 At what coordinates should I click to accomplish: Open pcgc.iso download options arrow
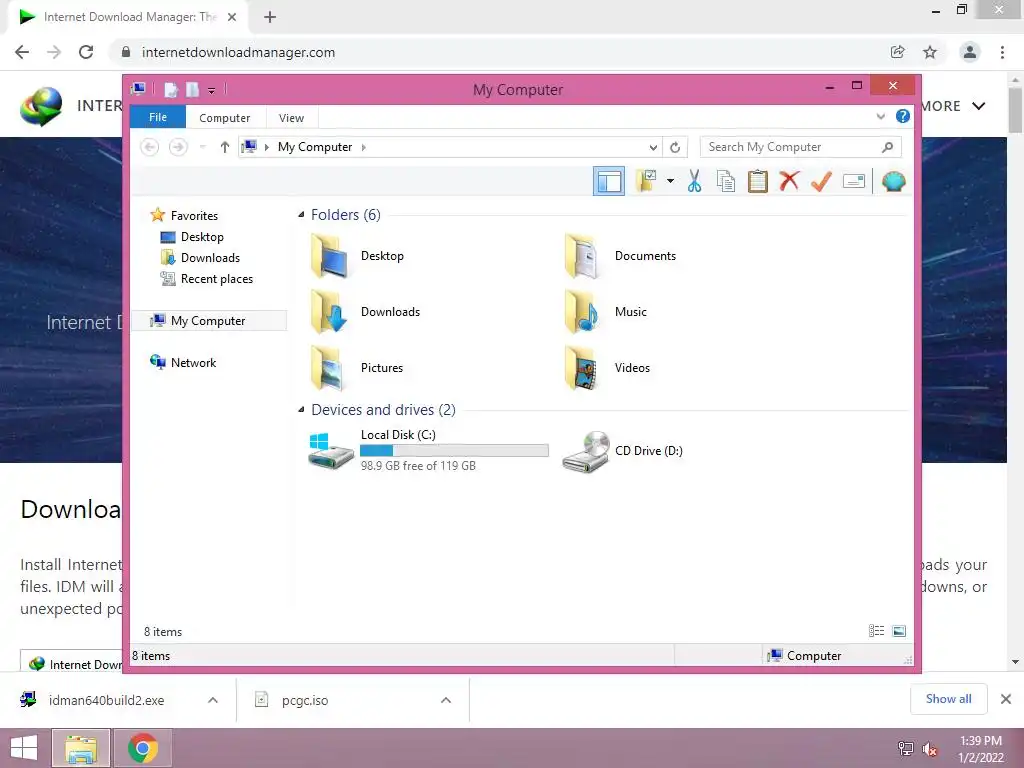tap(446, 700)
